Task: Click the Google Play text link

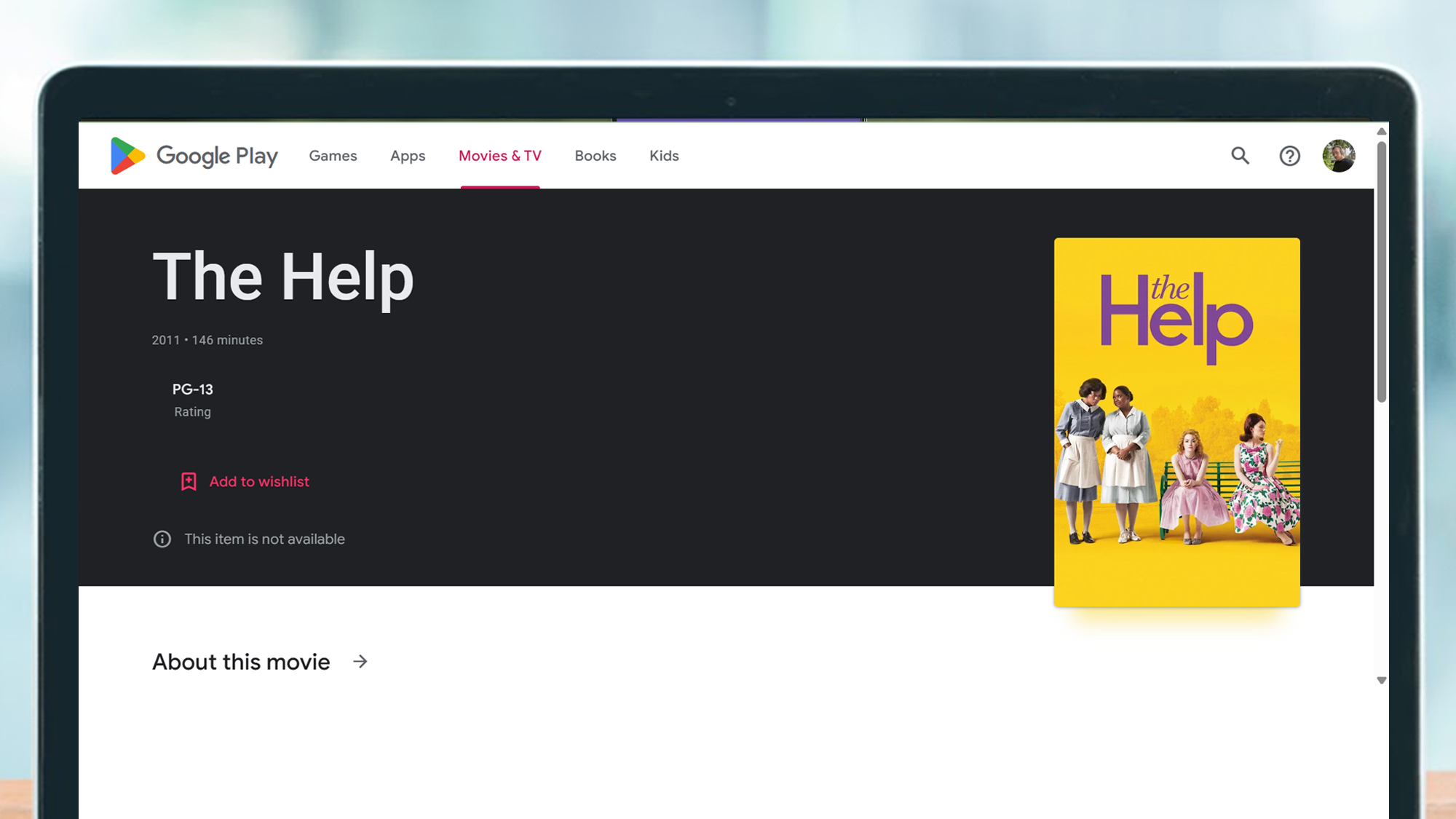Action: coord(217,156)
